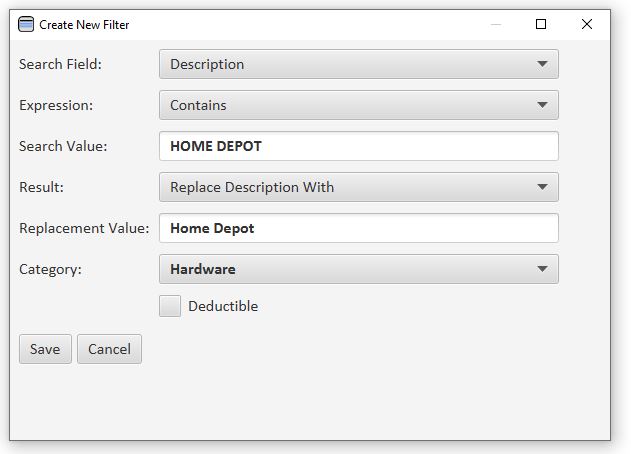Click the Expression dropdown arrow
Viewport: 631px width, 454px height.
[x=542, y=105]
